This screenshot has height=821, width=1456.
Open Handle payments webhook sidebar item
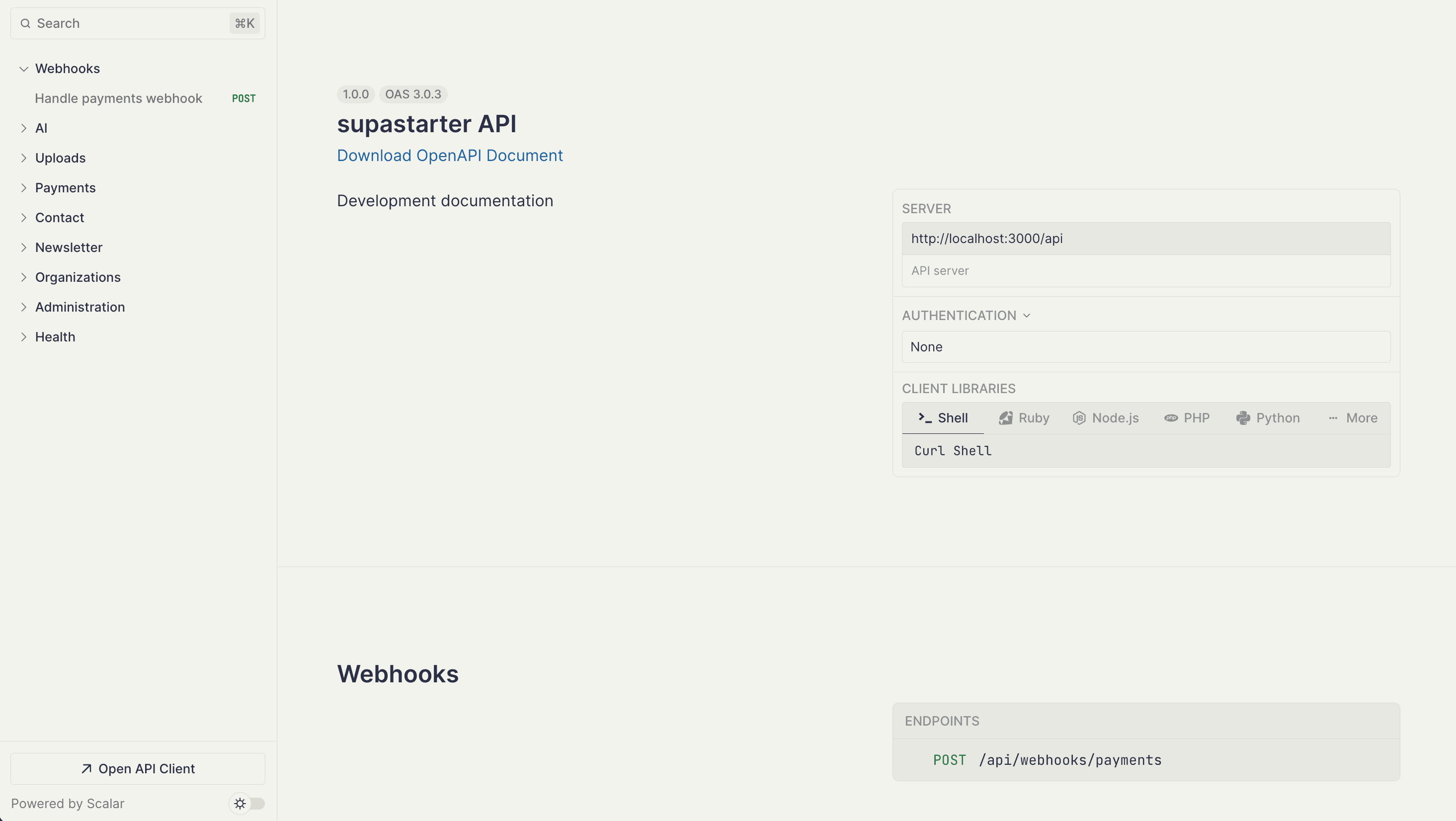[x=138, y=98]
